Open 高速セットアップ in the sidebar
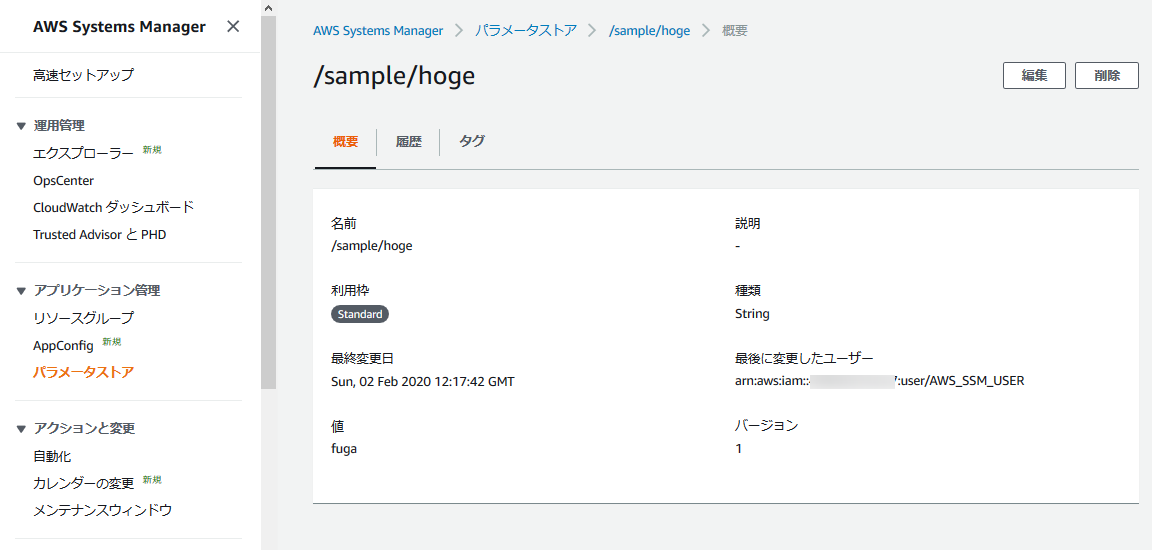Image resolution: width=1152 pixels, height=550 pixels. tap(84, 75)
